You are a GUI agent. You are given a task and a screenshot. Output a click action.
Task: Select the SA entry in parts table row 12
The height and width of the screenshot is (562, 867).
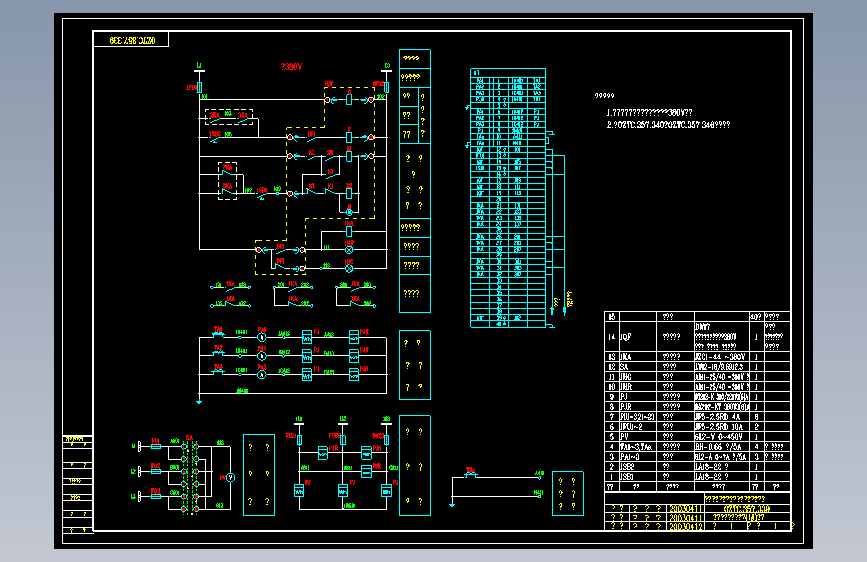pyautogui.click(x=624, y=367)
